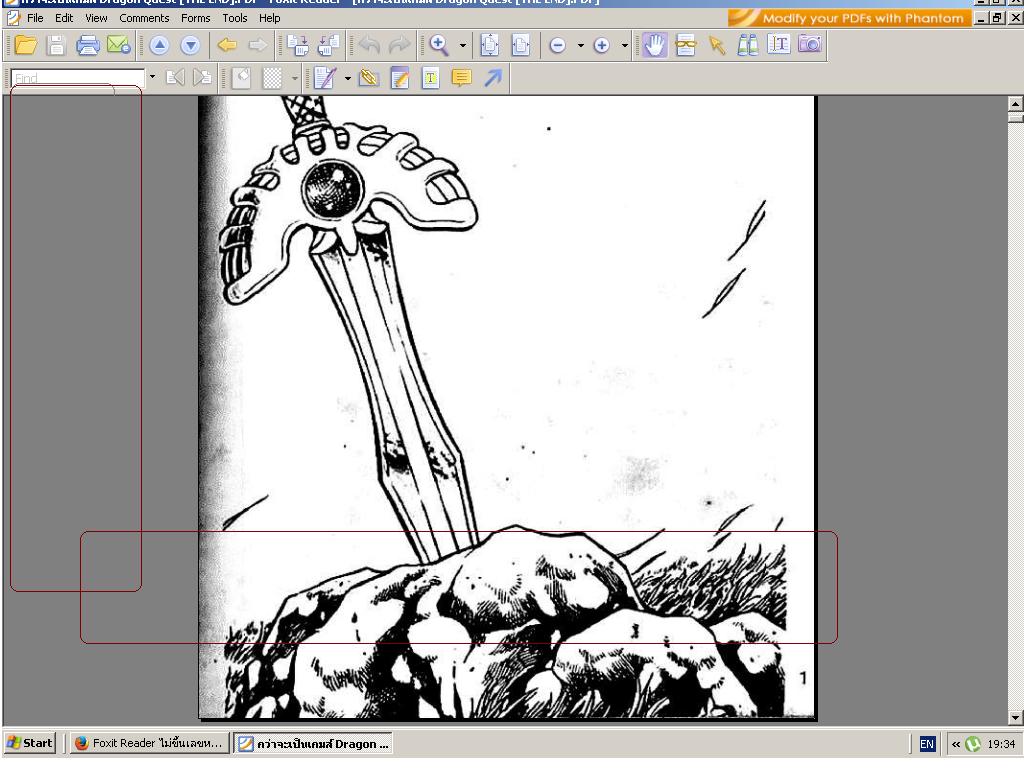Screen dimensions: 1024x768
Task: Click the vertical scrollbar up arrow
Action: point(1015,103)
